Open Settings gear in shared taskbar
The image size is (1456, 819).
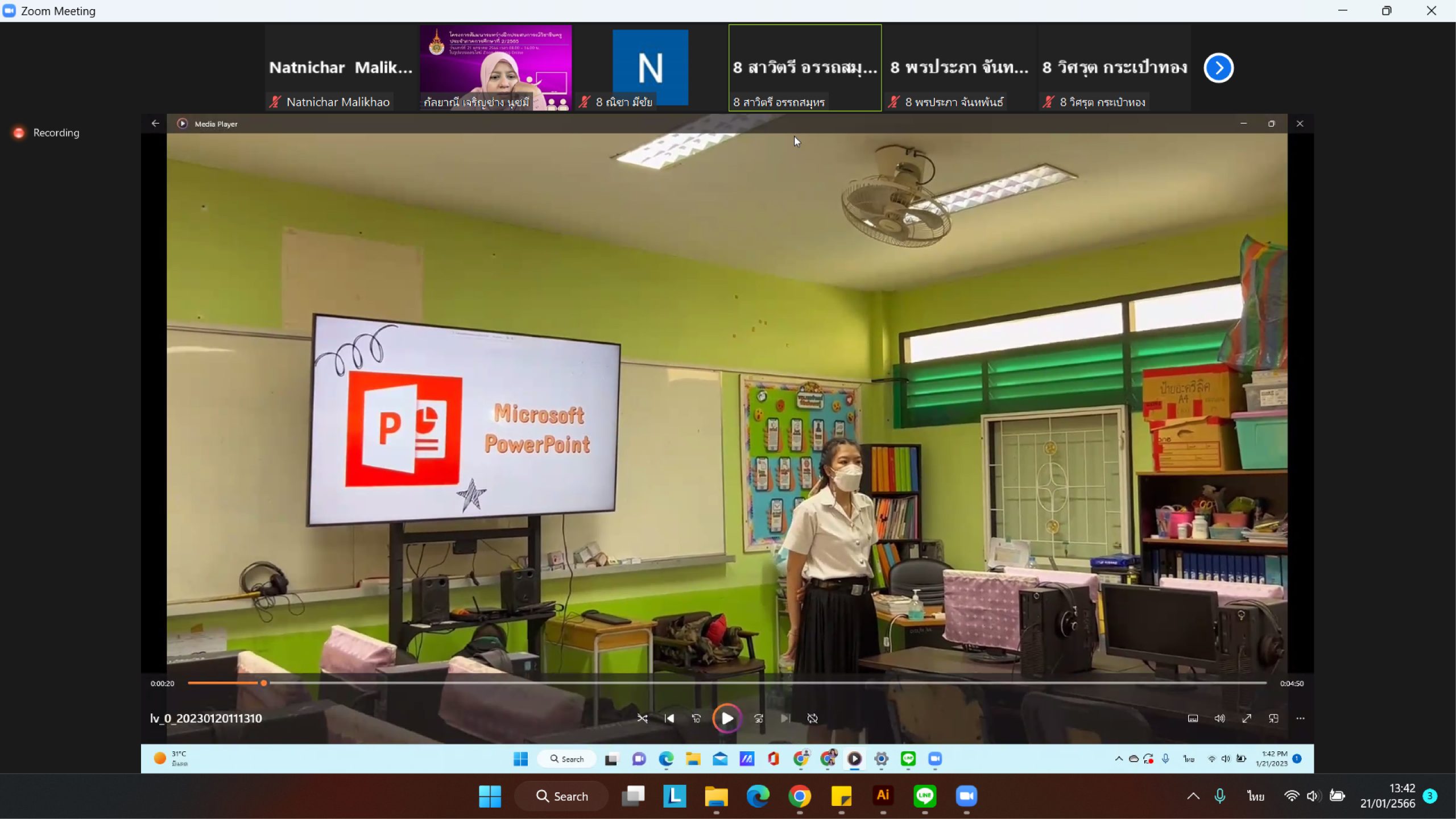coord(881,759)
